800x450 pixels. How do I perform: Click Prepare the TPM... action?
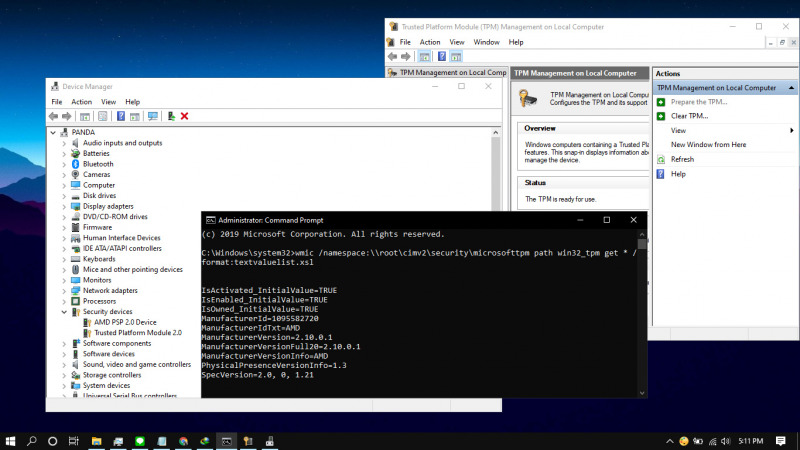coord(699,102)
